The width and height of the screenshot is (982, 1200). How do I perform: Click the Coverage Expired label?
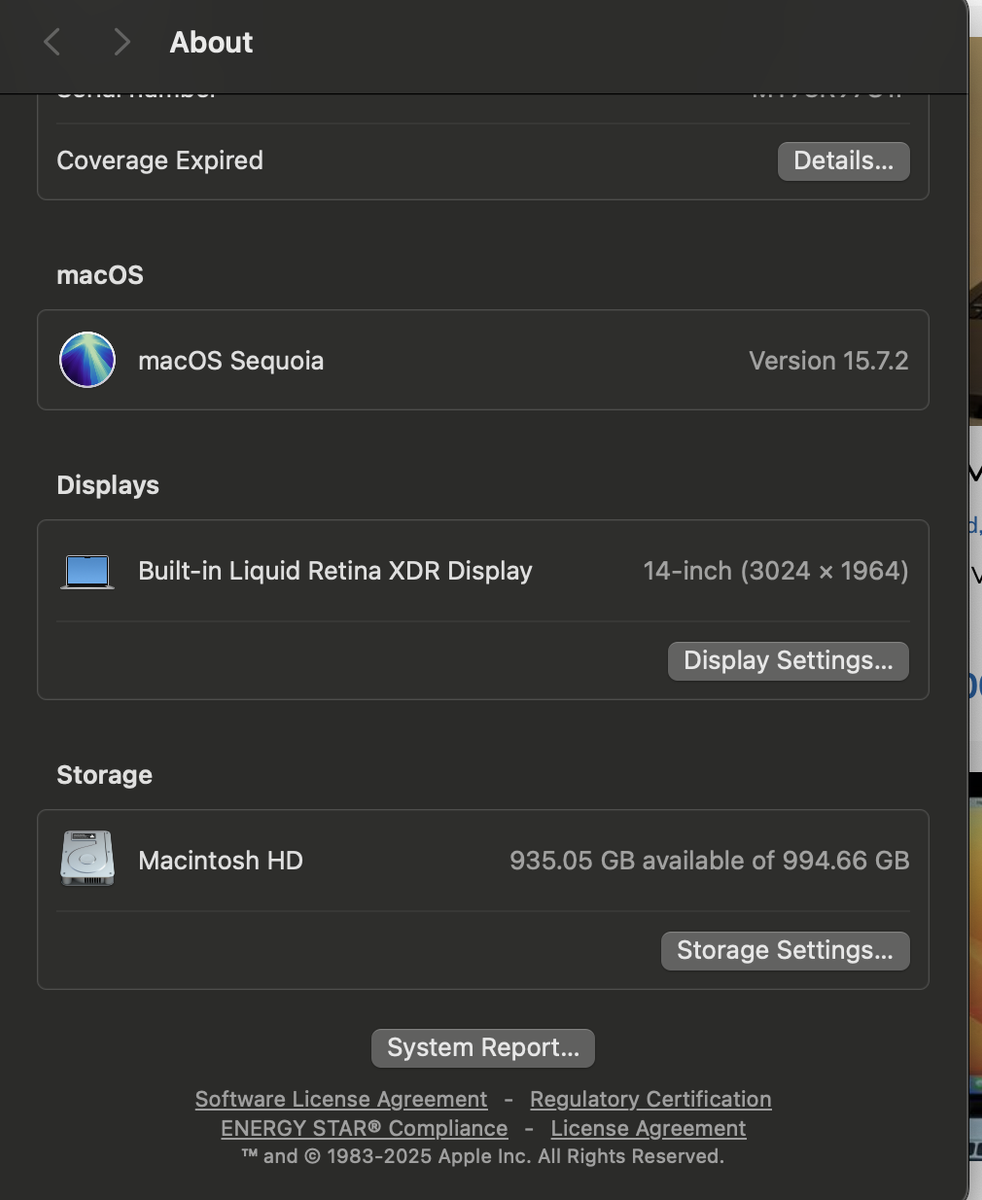[160, 161]
